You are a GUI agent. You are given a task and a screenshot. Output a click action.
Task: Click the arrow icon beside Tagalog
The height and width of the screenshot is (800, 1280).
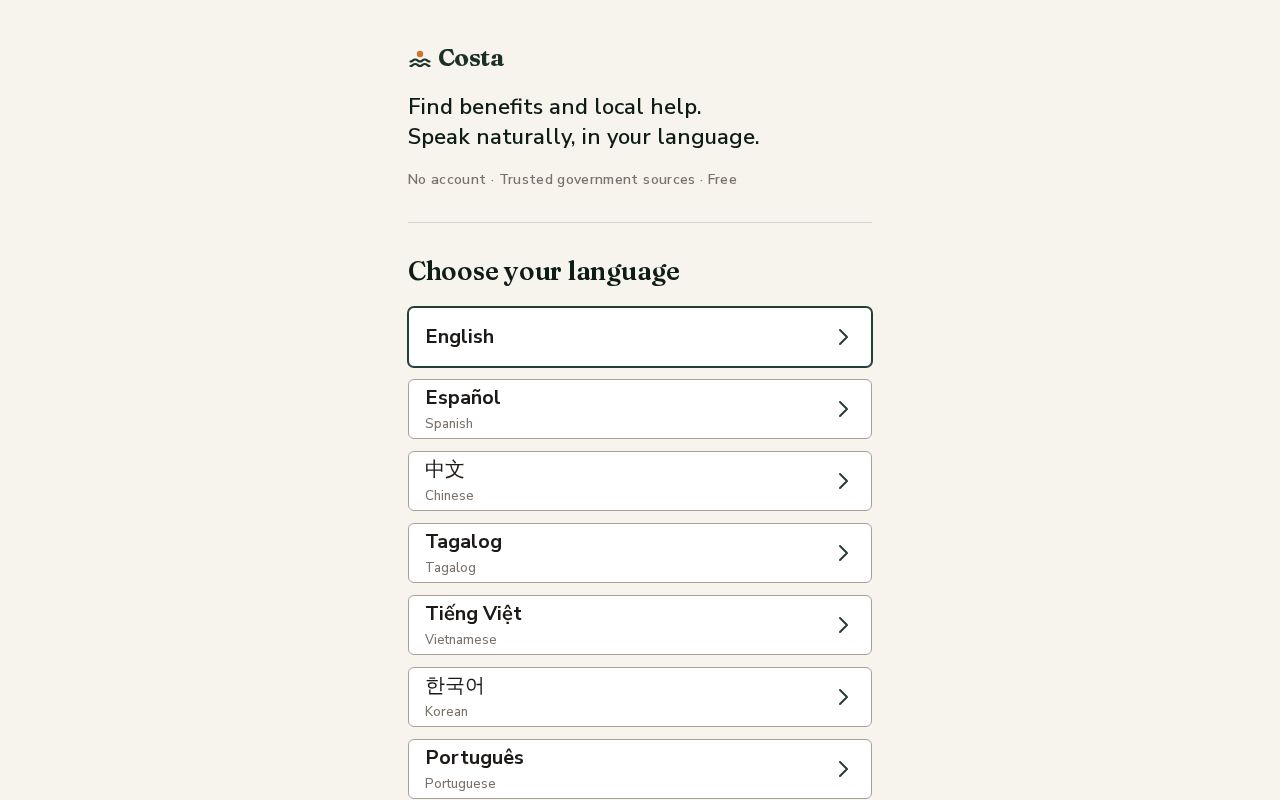point(843,553)
